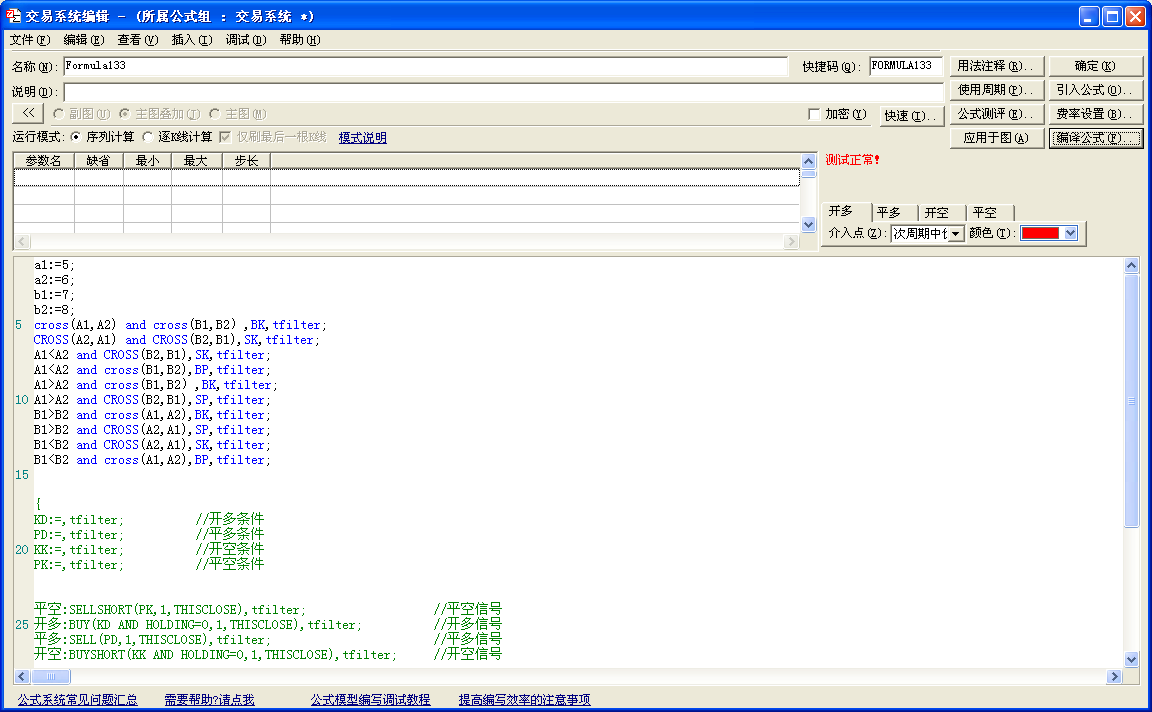
Task: Open 公式系统常见问题汇总 link
Action: point(78,700)
